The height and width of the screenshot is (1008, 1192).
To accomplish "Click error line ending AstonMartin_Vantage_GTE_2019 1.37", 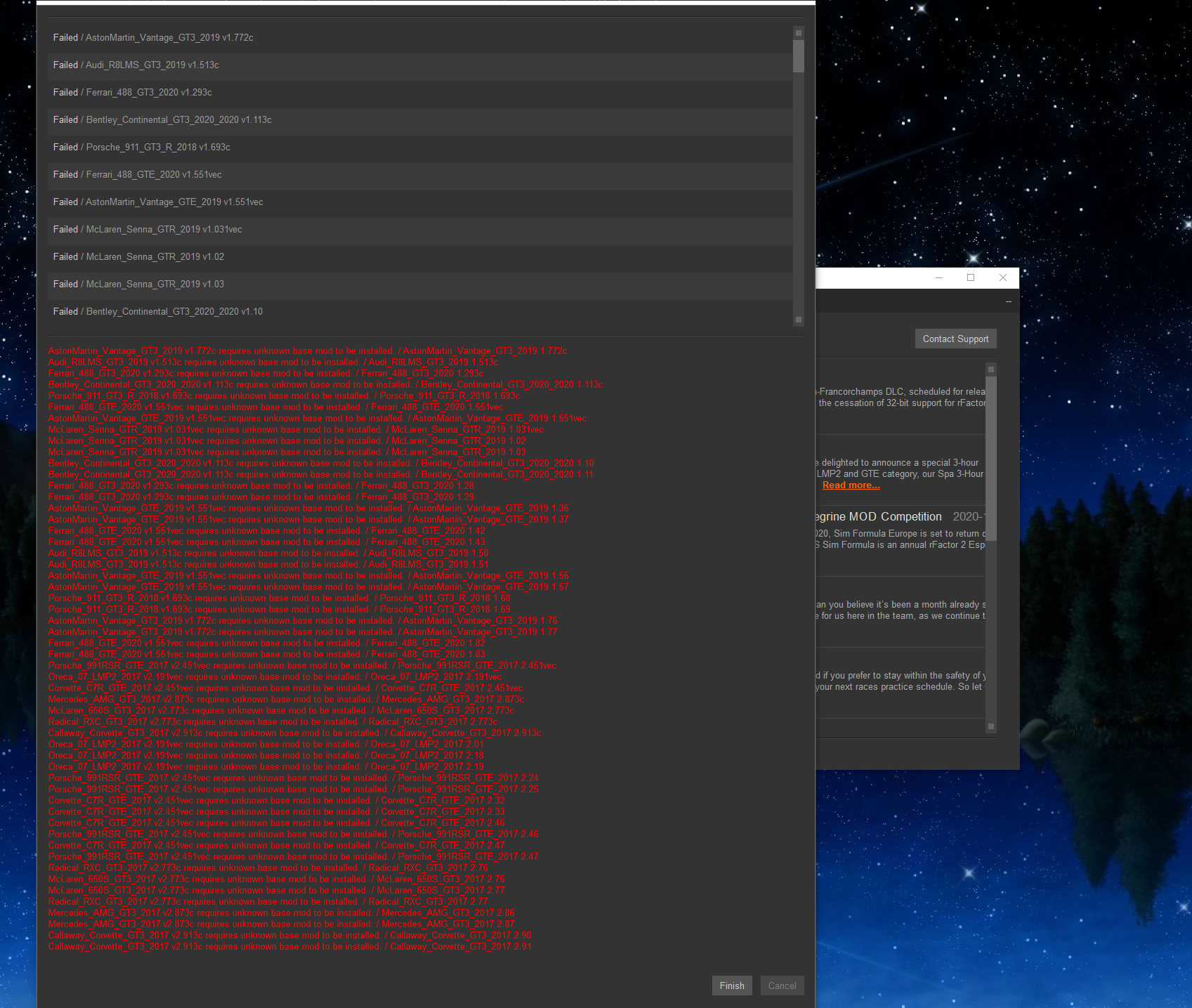I will click(308, 520).
